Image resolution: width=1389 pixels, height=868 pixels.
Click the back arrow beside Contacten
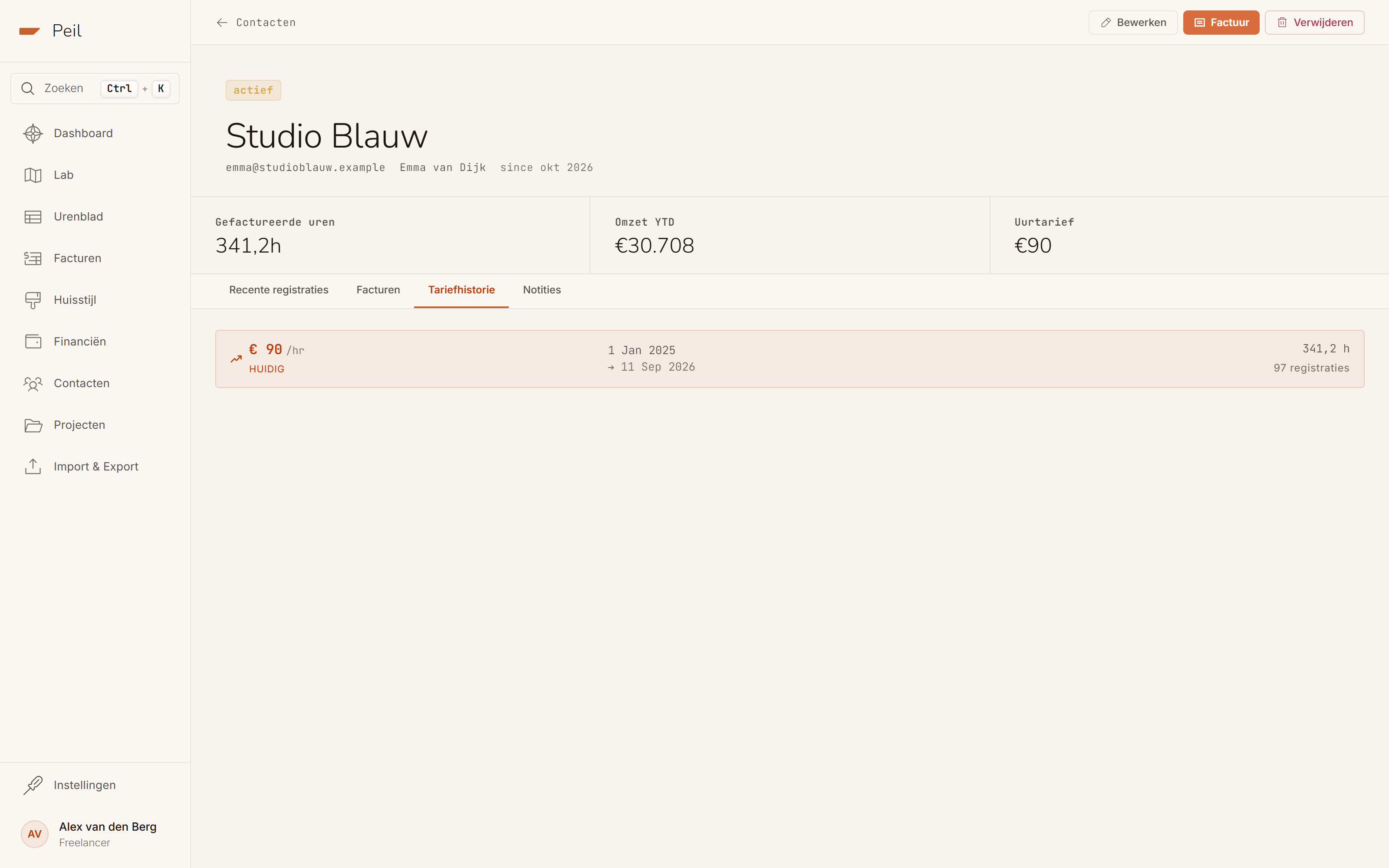(222, 23)
